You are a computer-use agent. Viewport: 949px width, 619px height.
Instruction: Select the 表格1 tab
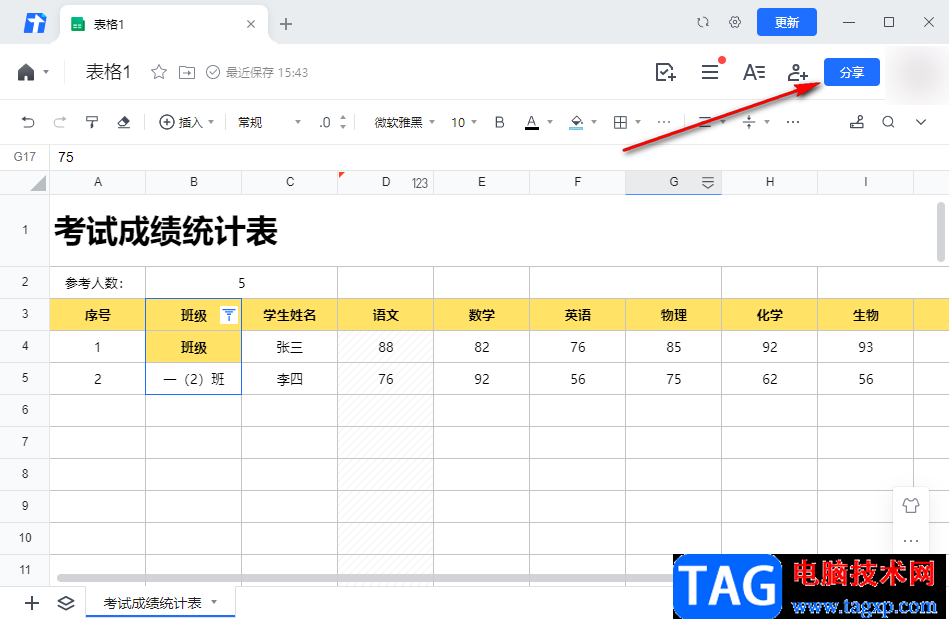tap(163, 24)
